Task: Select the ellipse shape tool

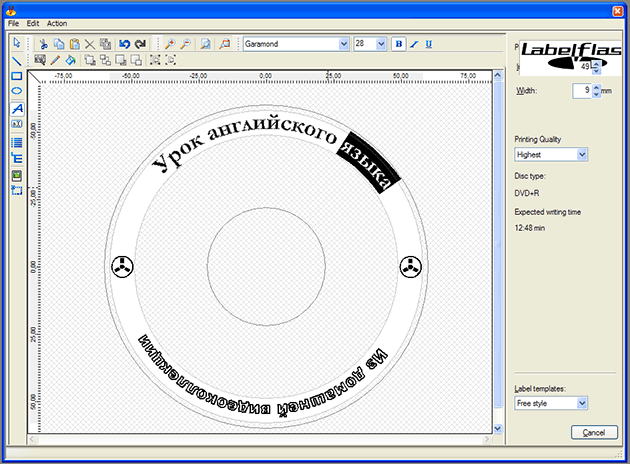Action: 16,91
